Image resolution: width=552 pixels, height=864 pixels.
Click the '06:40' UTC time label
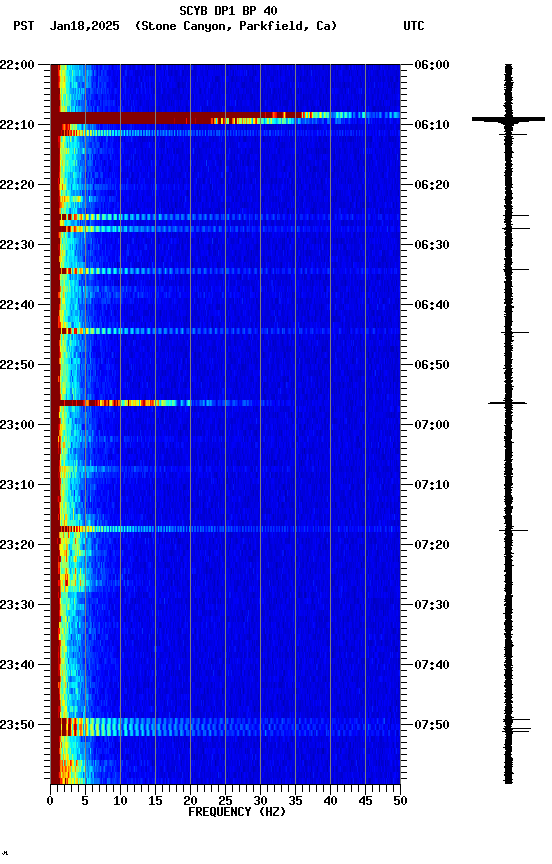tap(432, 305)
